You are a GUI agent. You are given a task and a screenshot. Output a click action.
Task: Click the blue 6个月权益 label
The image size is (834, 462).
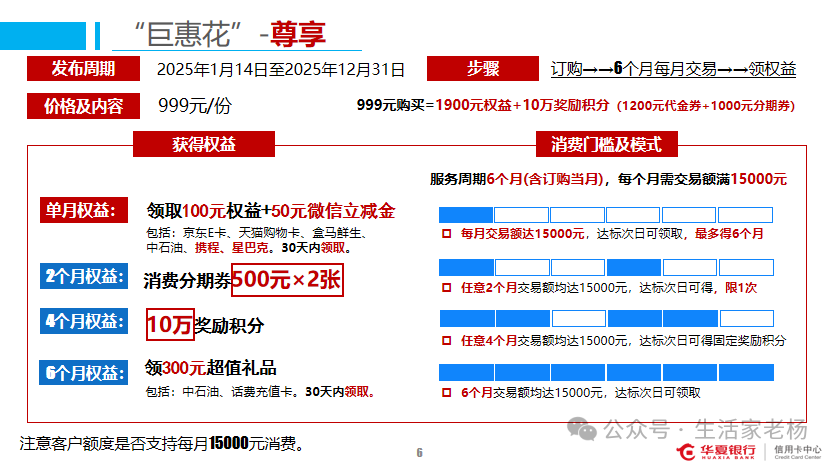(84, 372)
